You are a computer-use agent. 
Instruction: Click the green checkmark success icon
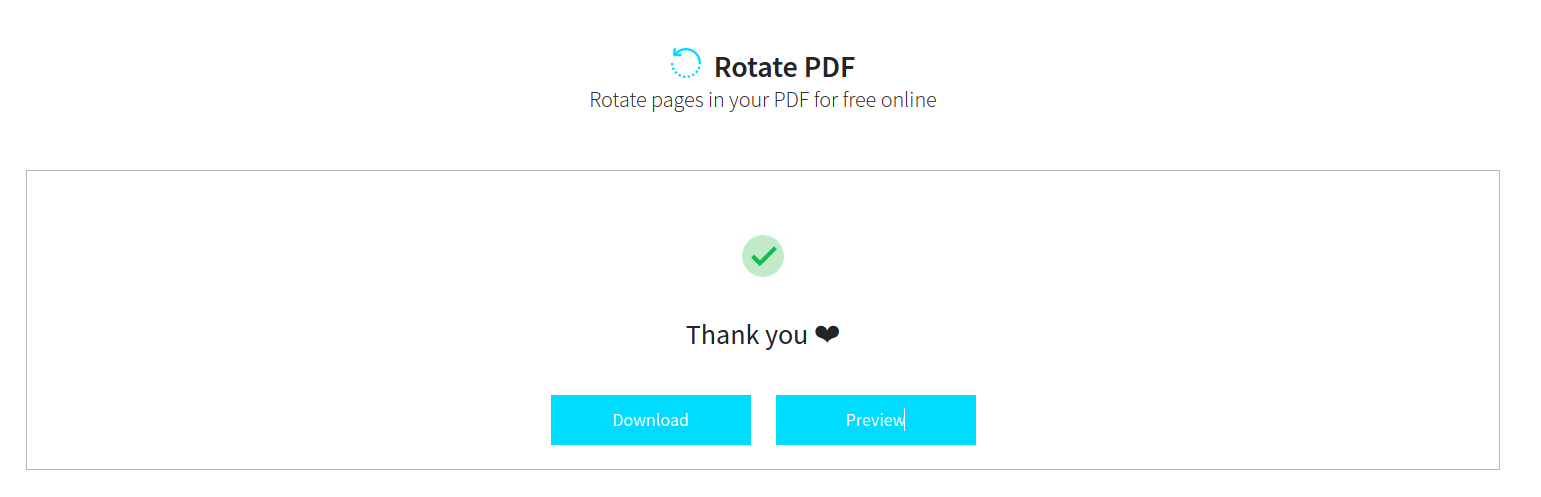pos(763,256)
